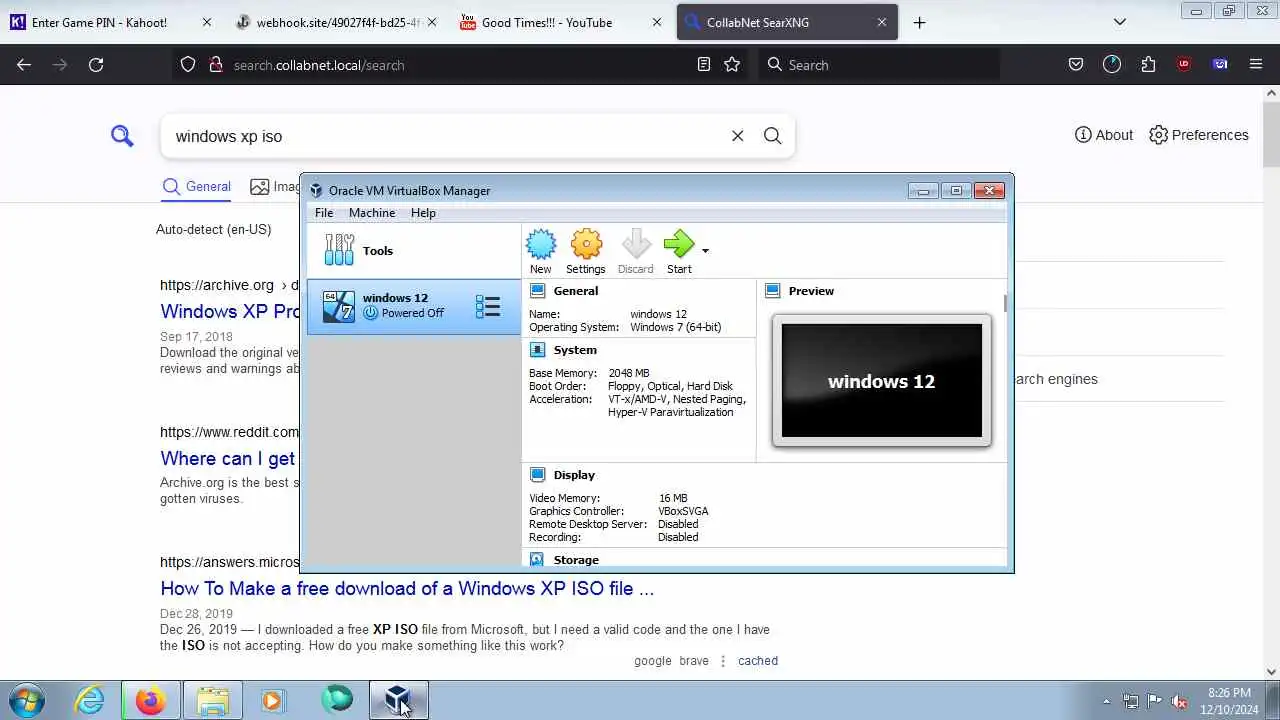Click the Firefox taskbar icon
1280x720 pixels.
coord(151,699)
